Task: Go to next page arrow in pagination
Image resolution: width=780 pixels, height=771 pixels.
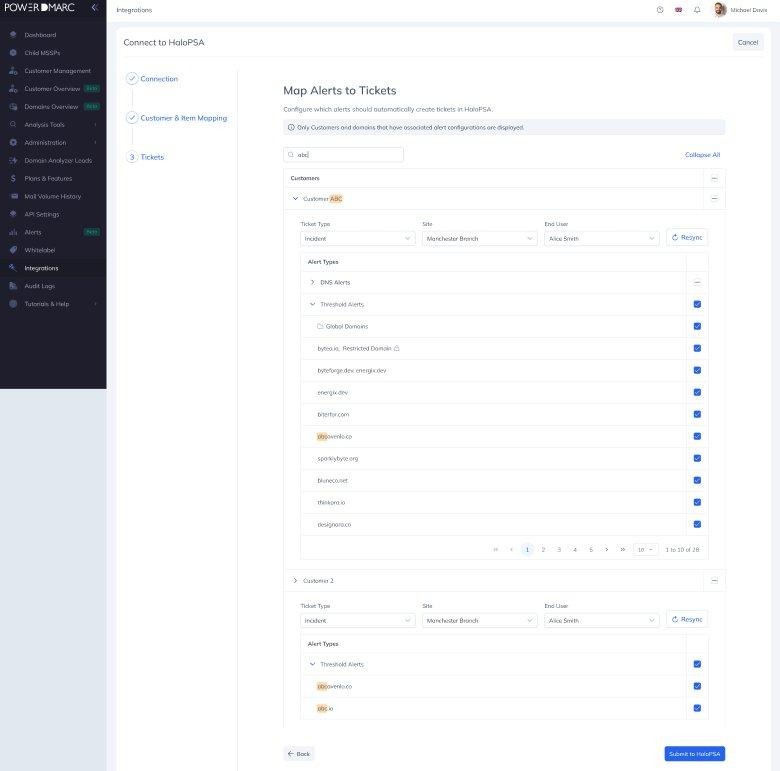Action: [x=606, y=550]
